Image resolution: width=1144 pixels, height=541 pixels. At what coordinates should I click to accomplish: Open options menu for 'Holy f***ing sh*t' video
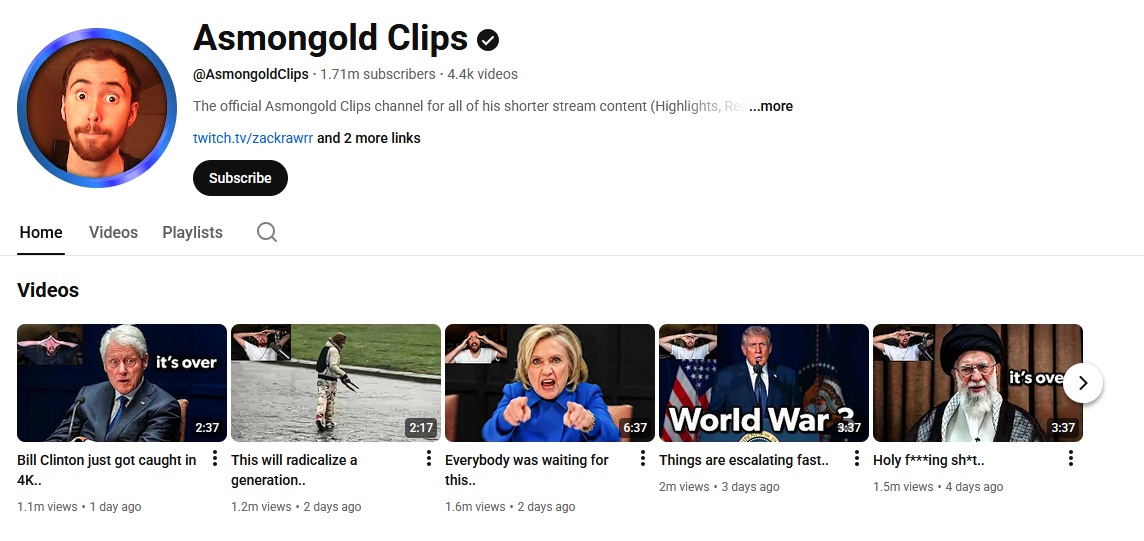(x=1070, y=459)
